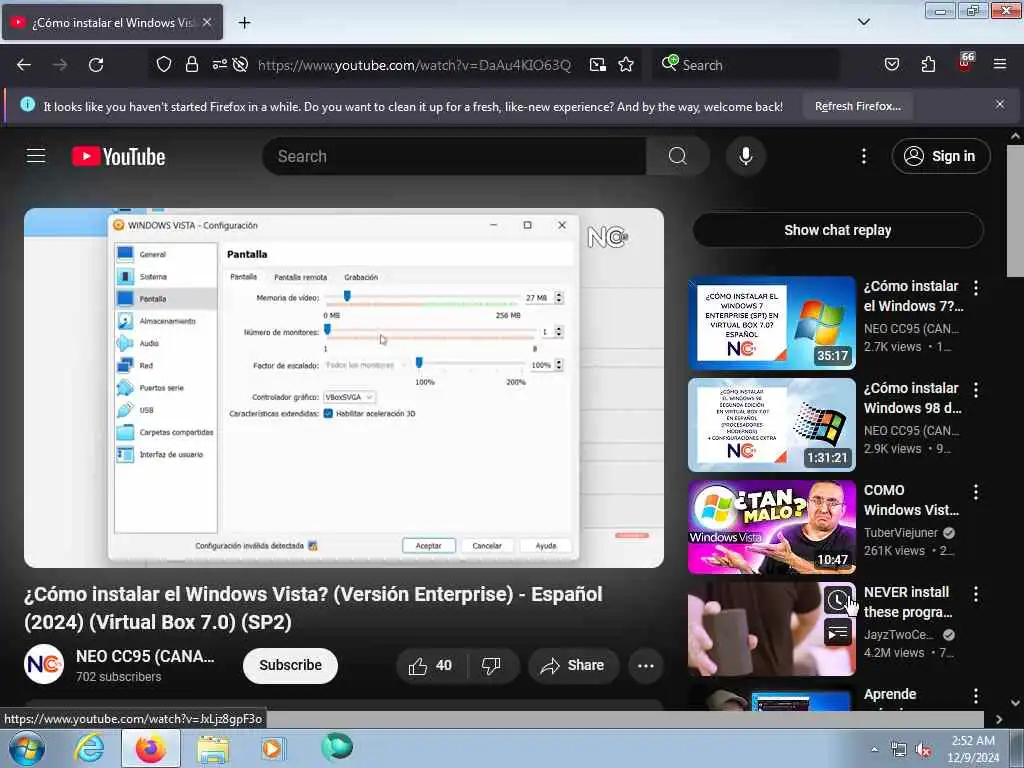The width and height of the screenshot is (1024, 768).
Task: Open the taskbar clock showing 2:52 AM
Action: tap(973, 749)
